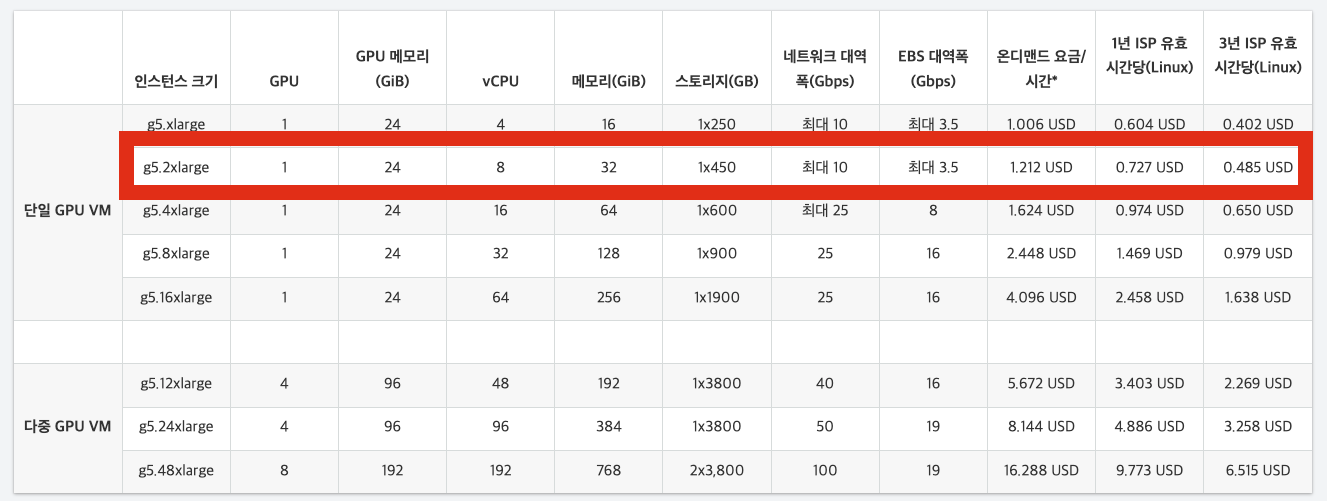The width and height of the screenshot is (1327, 501).
Task: Click the 메모리(GiB) column header
Action: (x=609, y=81)
